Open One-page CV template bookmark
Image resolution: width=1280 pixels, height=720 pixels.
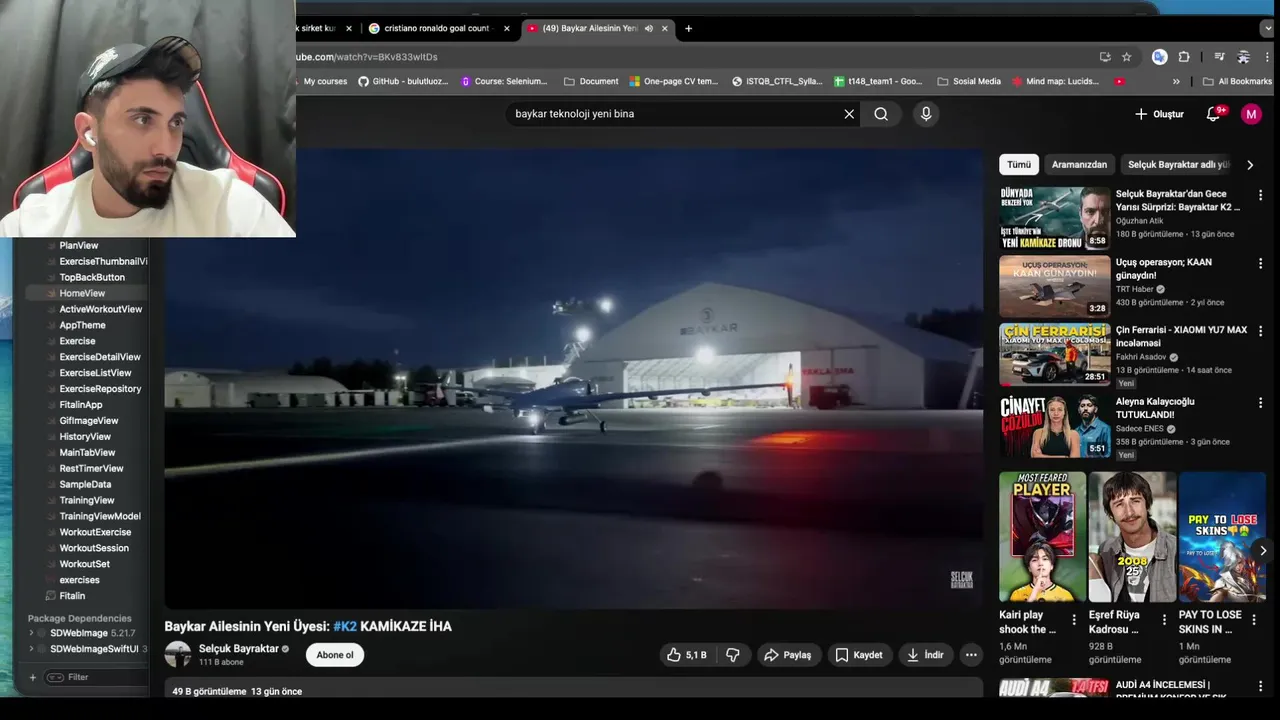[x=673, y=81]
